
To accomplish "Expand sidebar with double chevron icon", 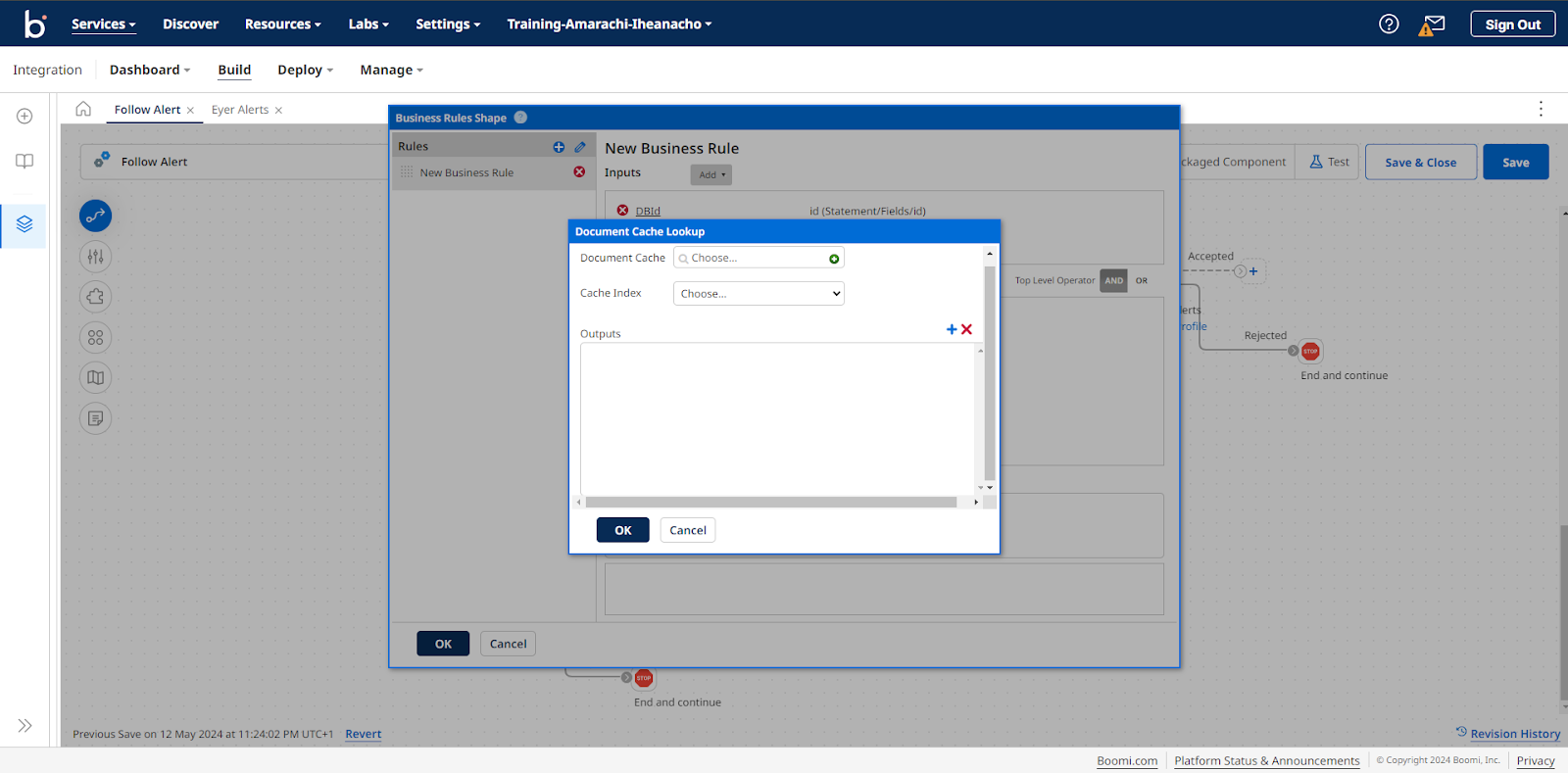I will pyautogui.click(x=24, y=725).
